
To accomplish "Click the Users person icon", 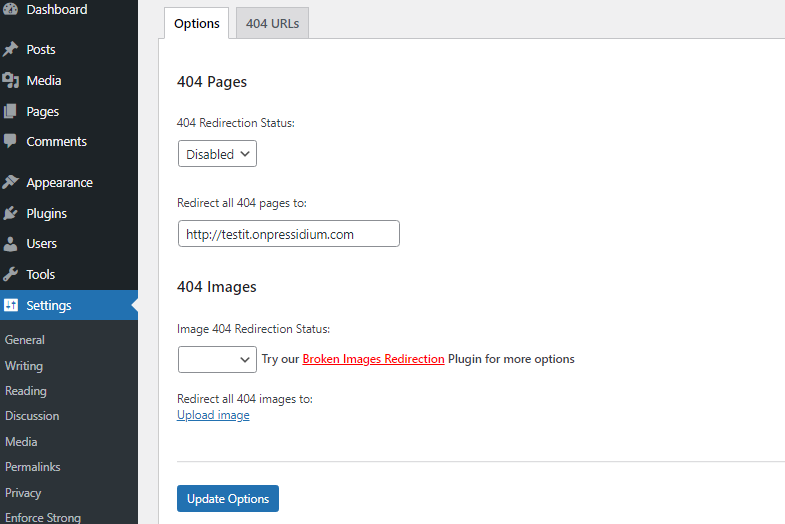I will point(11,244).
